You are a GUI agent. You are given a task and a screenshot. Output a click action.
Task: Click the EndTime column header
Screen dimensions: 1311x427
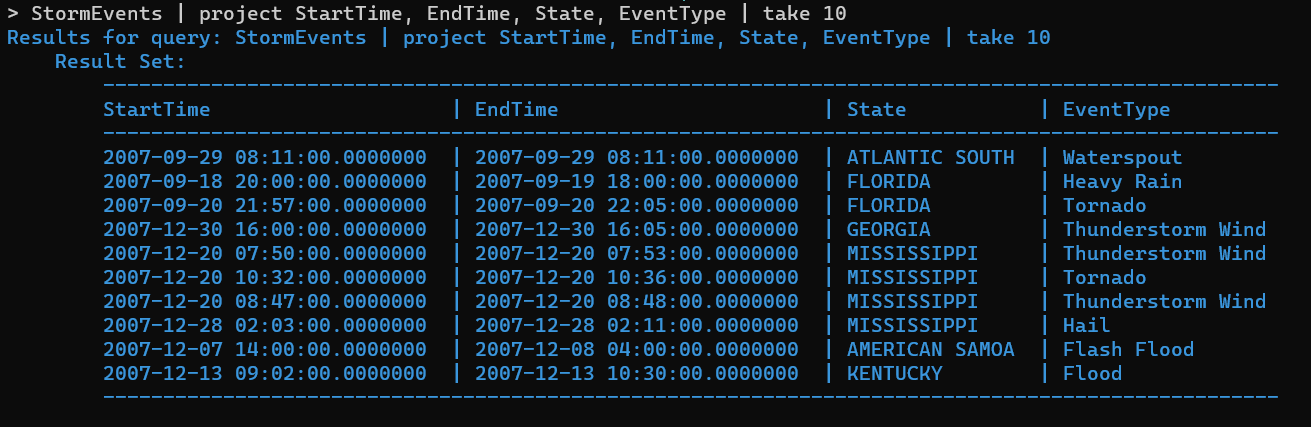[x=516, y=110]
